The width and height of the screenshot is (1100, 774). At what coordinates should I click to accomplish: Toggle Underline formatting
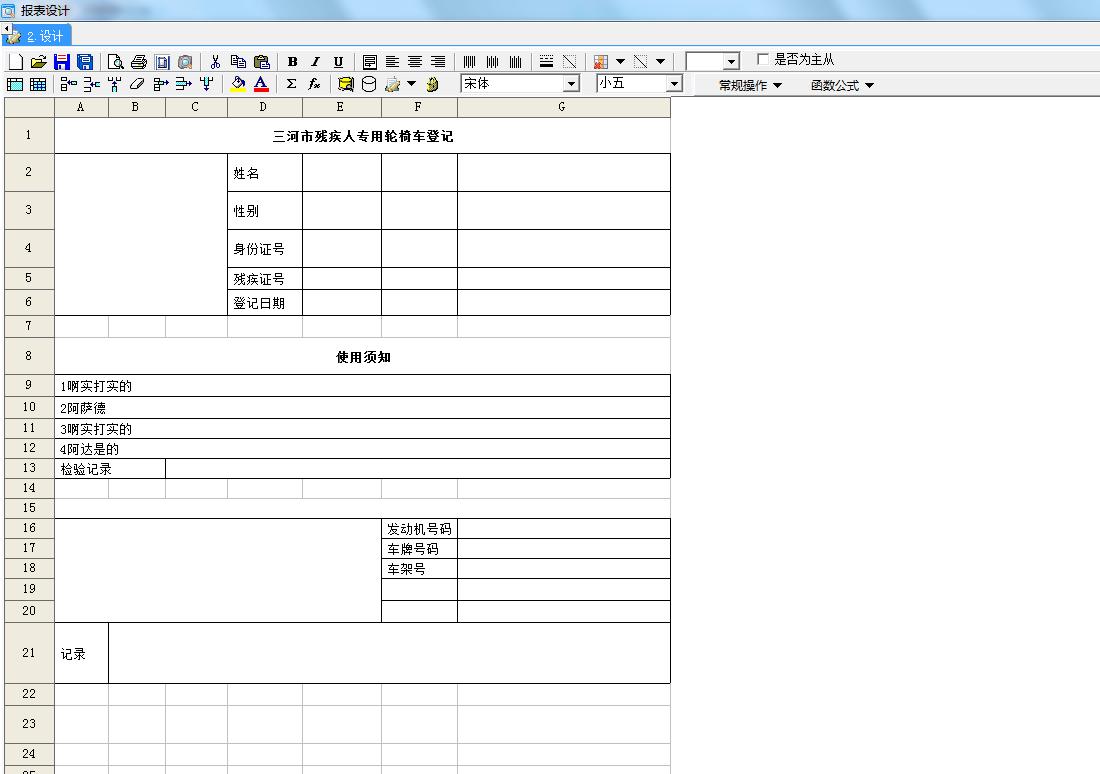click(x=338, y=62)
